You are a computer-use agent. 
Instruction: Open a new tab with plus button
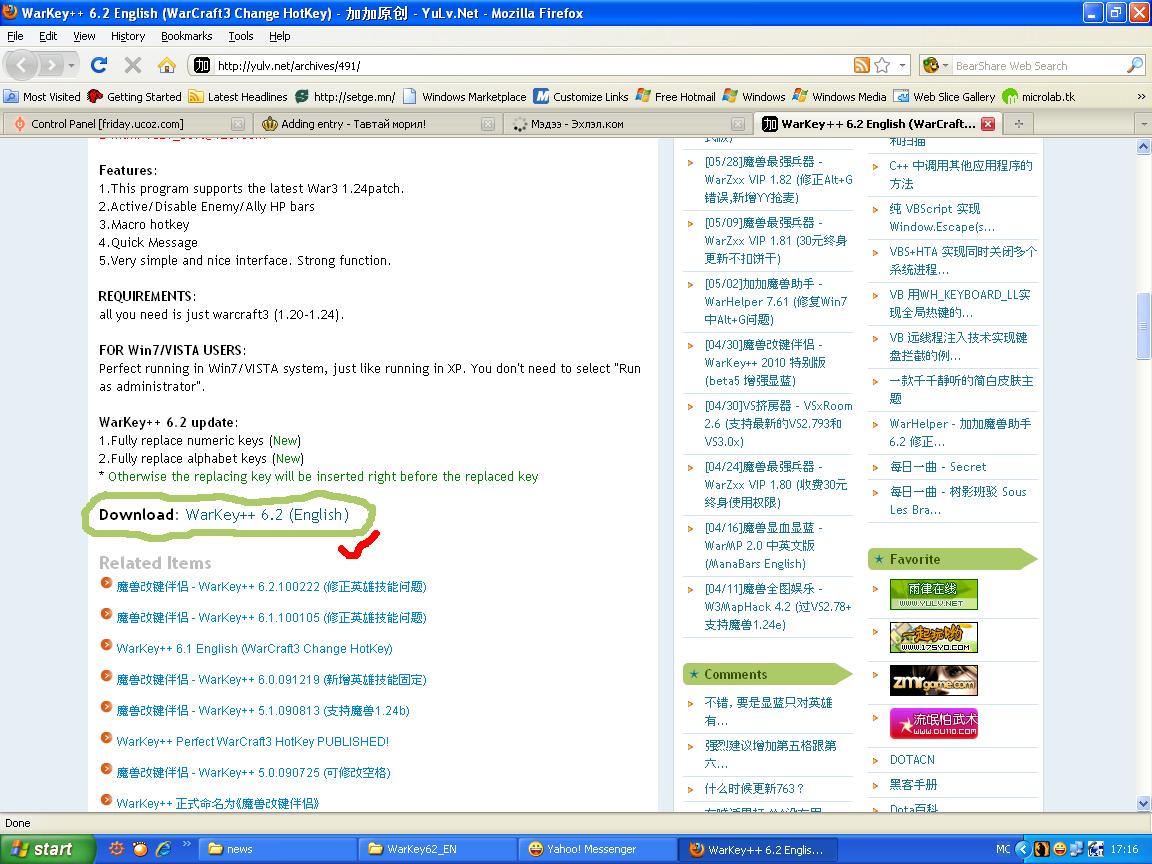(1018, 123)
